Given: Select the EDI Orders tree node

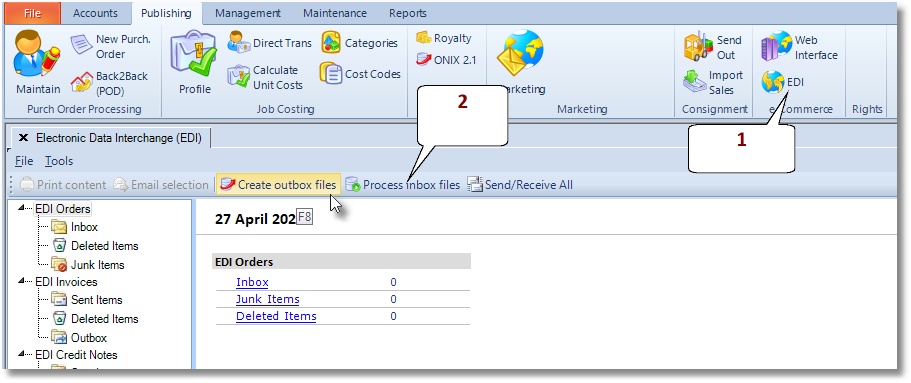Looking at the screenshot, I should point(63,208).
